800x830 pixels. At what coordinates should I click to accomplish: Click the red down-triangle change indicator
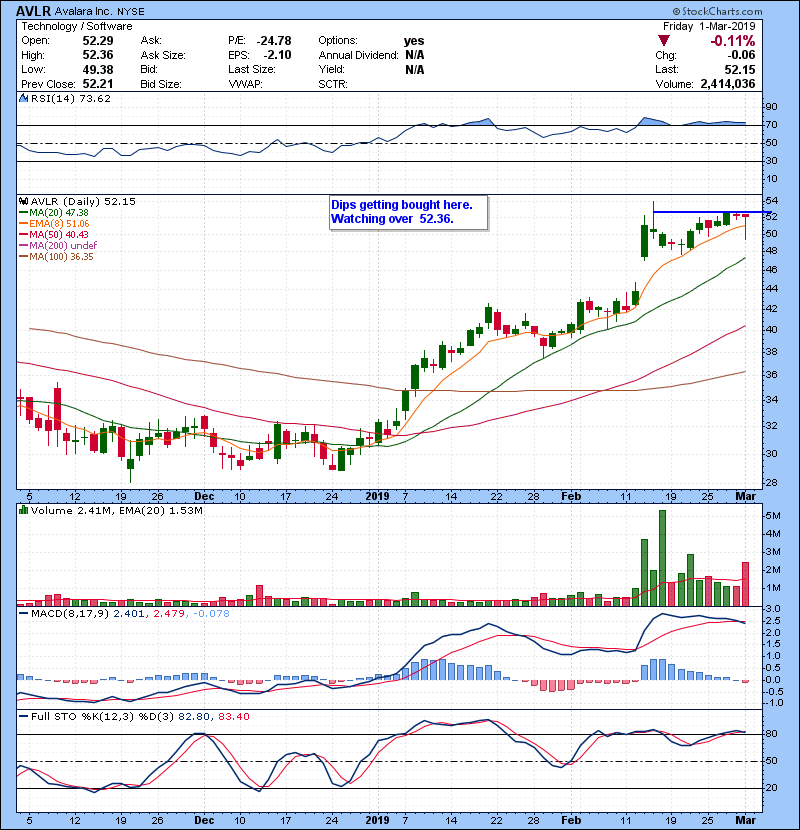663,40
